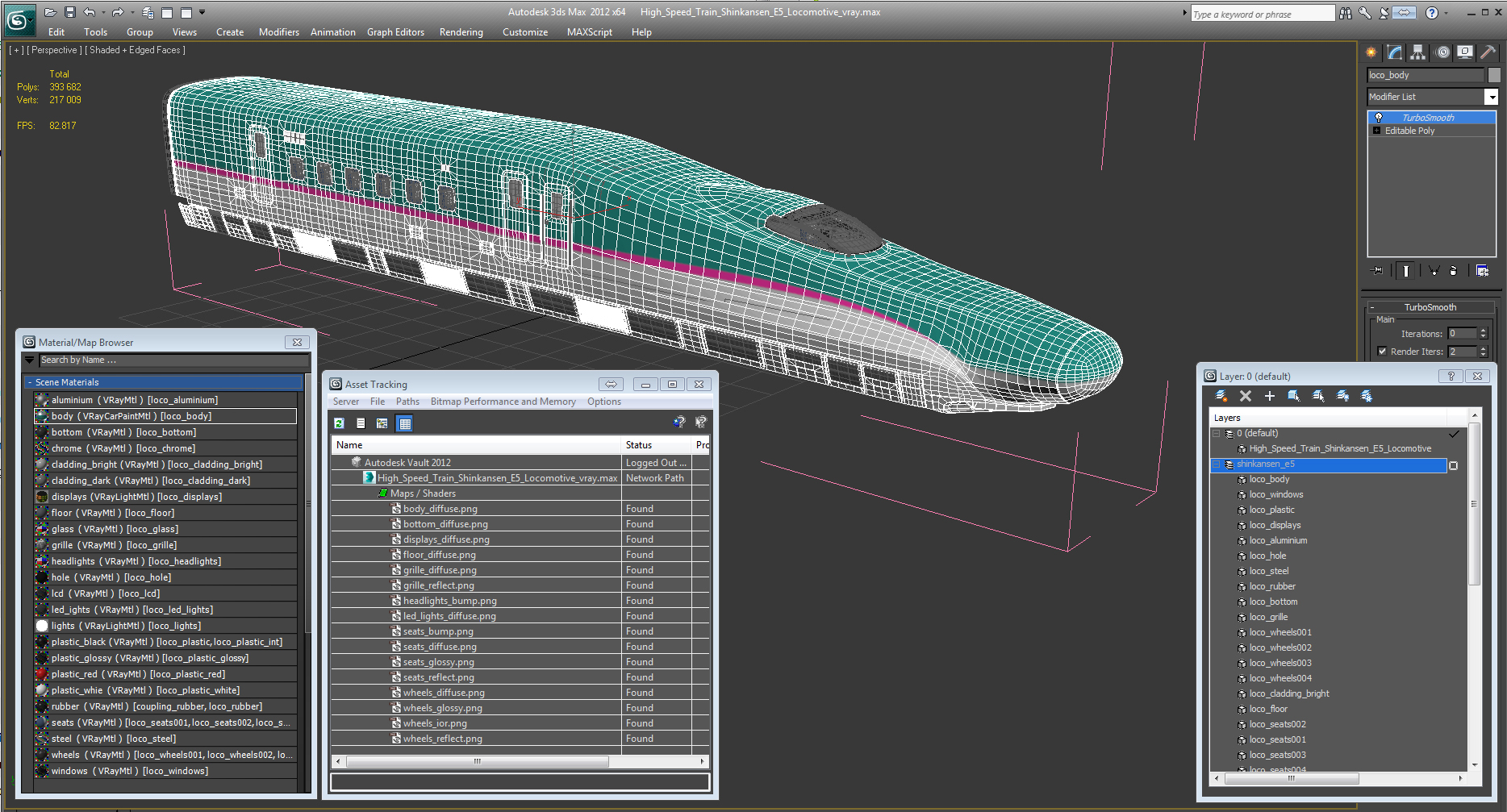
Task: Open the Hierarchy command panel tab
Action: pos(1417,52)
